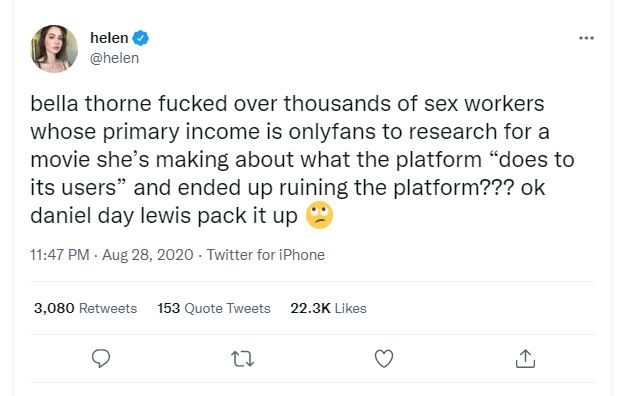Image resolution: width=631 pixels, height=396 pixels.
Task: Click the @helen handle
Action: click(115, 58)
